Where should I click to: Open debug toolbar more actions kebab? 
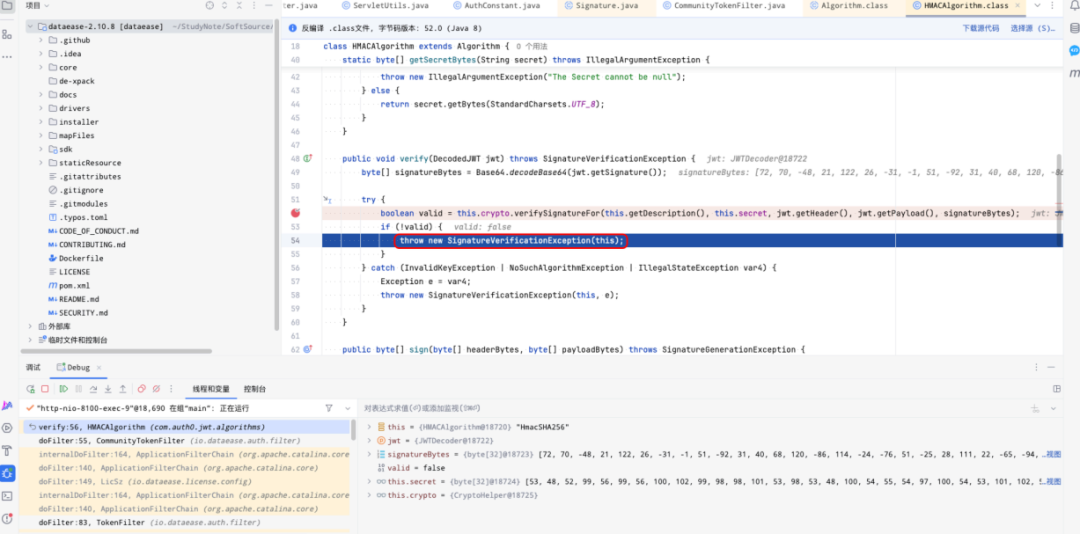pos(172,389)
